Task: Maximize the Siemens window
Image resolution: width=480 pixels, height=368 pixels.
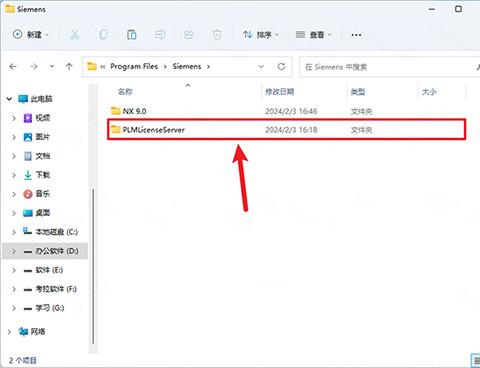Action: (458, 9)
